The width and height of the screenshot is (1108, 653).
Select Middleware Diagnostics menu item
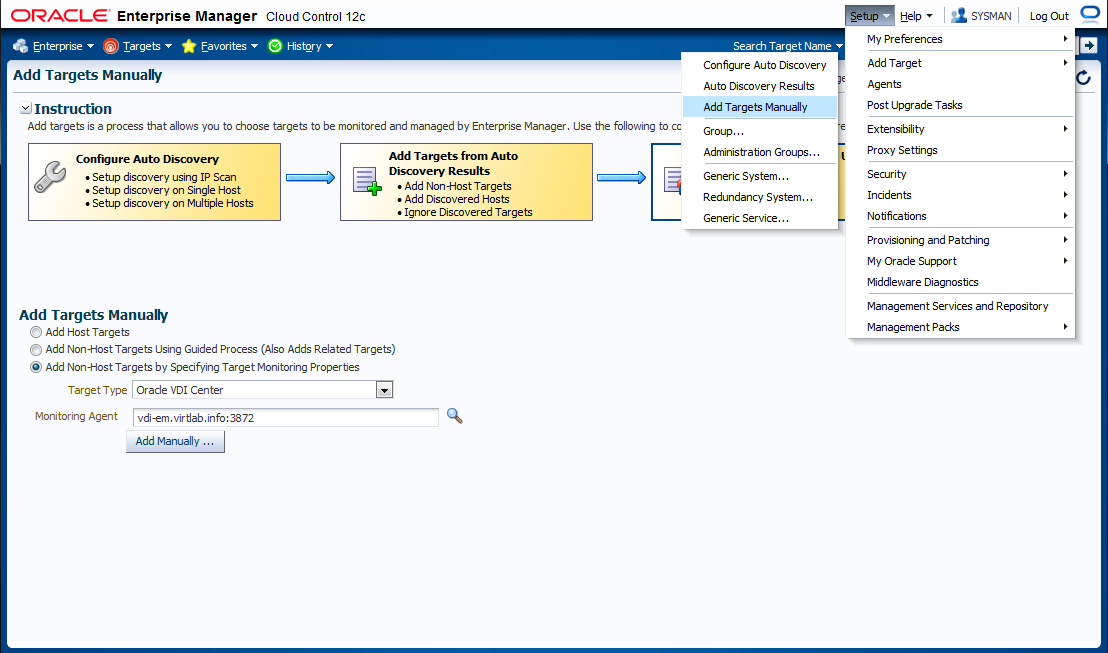960,282
